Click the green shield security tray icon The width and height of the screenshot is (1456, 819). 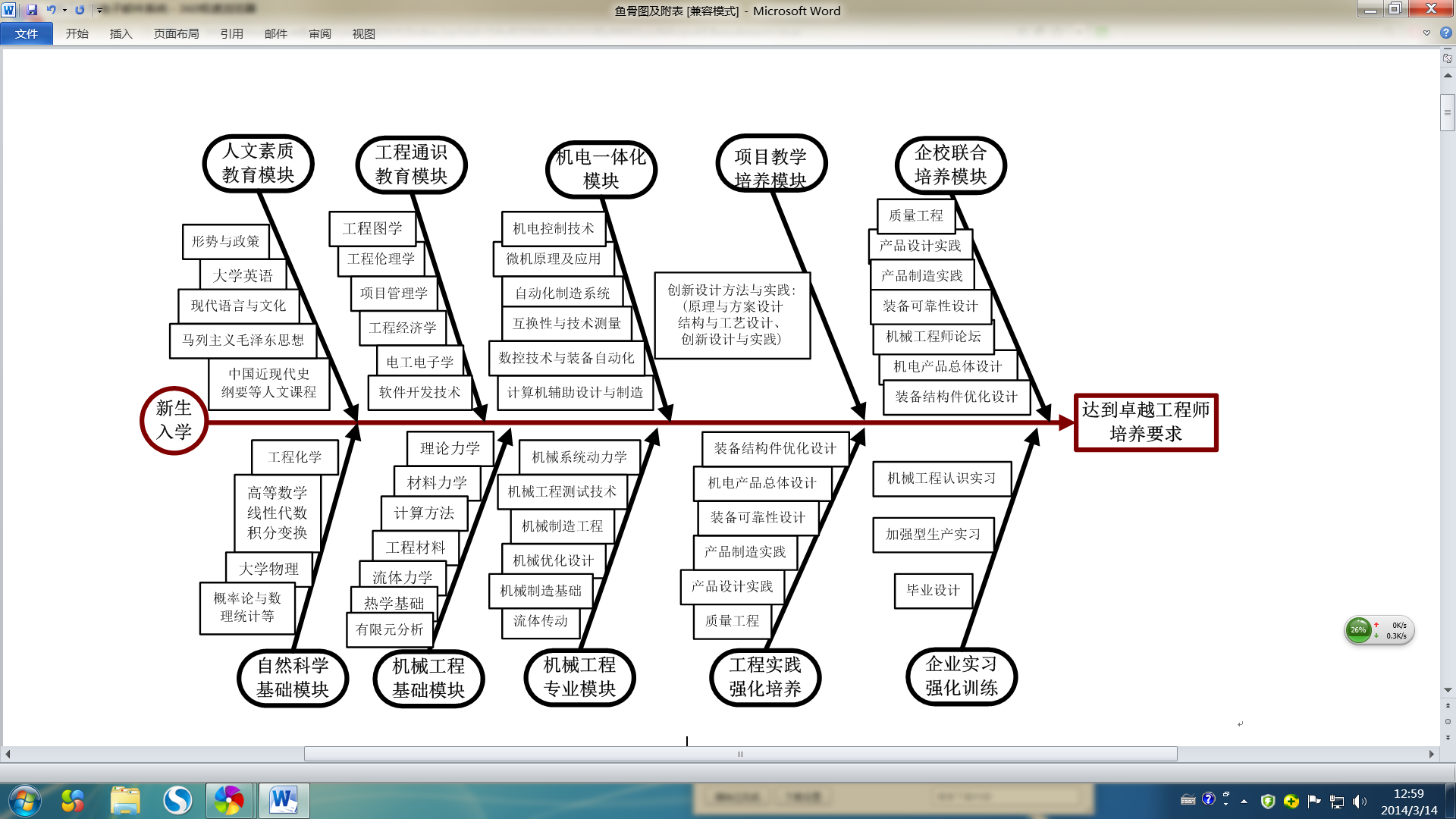1267,801
